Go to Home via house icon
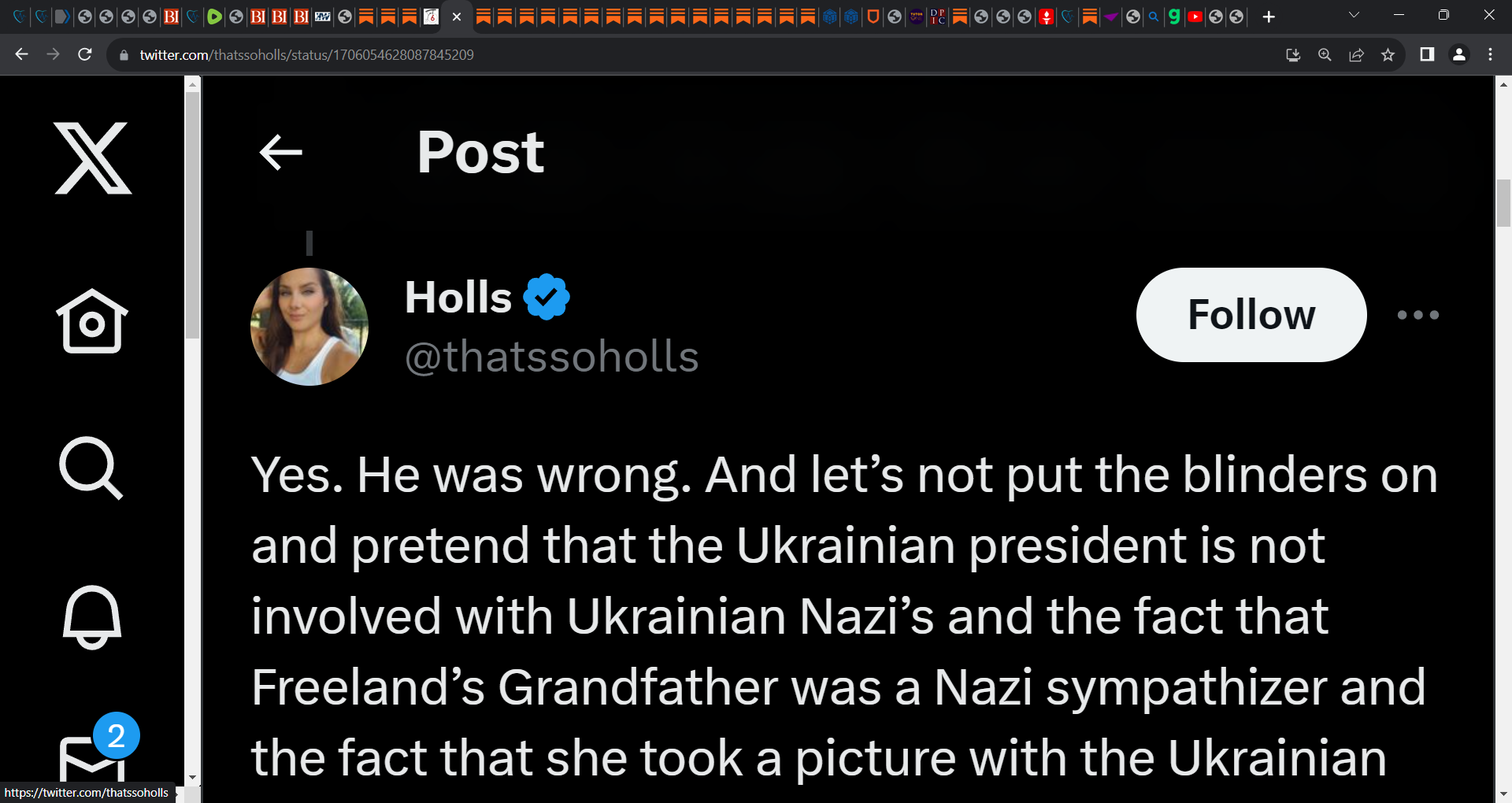 pos(92,321)
